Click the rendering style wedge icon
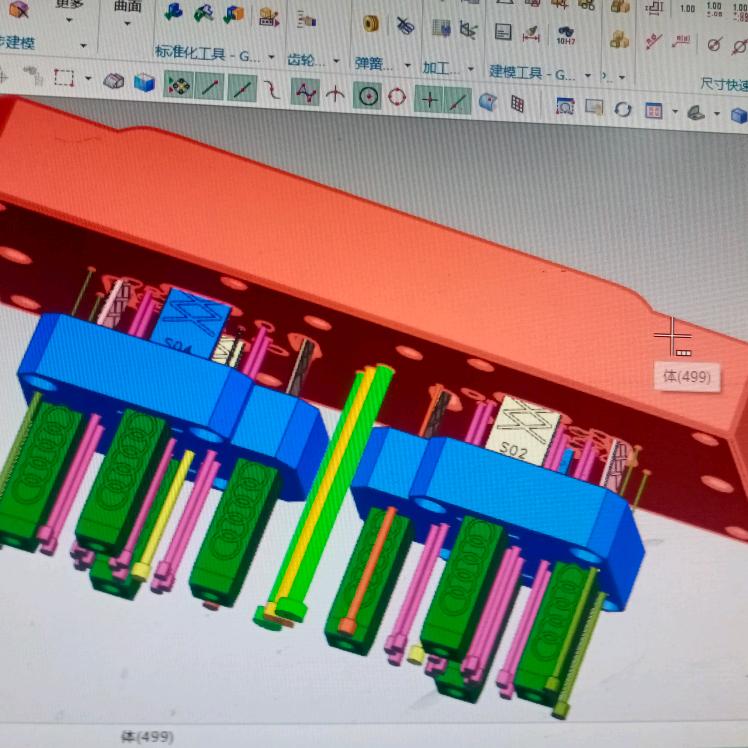748x748 pixels. click(x=696, y=113)
